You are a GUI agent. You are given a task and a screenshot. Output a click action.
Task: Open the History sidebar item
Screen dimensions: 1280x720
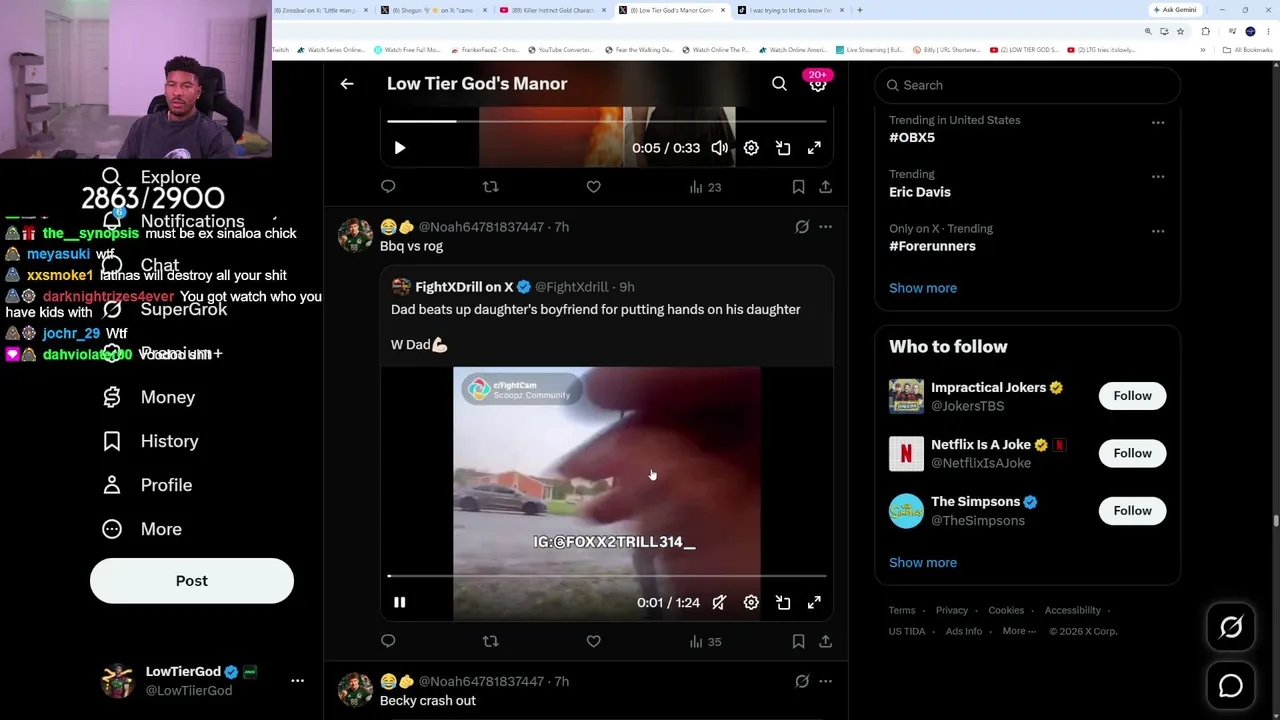pyautogui.click(x=151, y=441)
